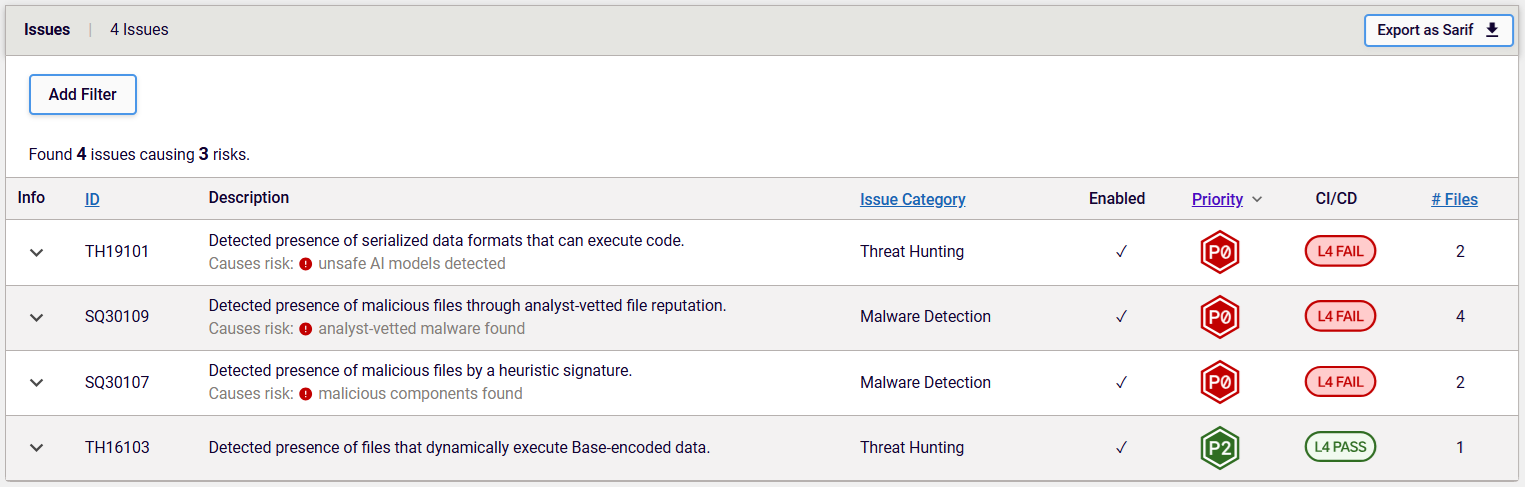The image size is (1525, 487).
Task: Toggle the Enabled checkmark for TH16103
Action: pos(1121,447)
